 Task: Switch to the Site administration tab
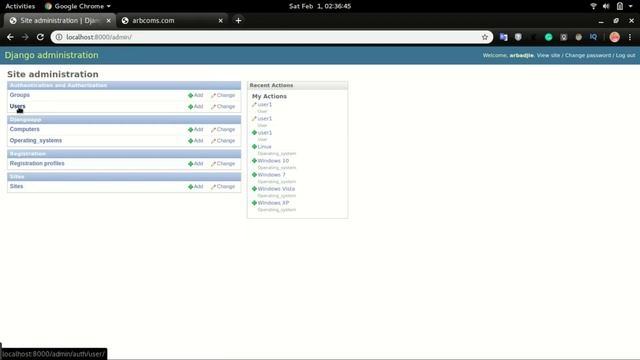[x=60, y=20]
